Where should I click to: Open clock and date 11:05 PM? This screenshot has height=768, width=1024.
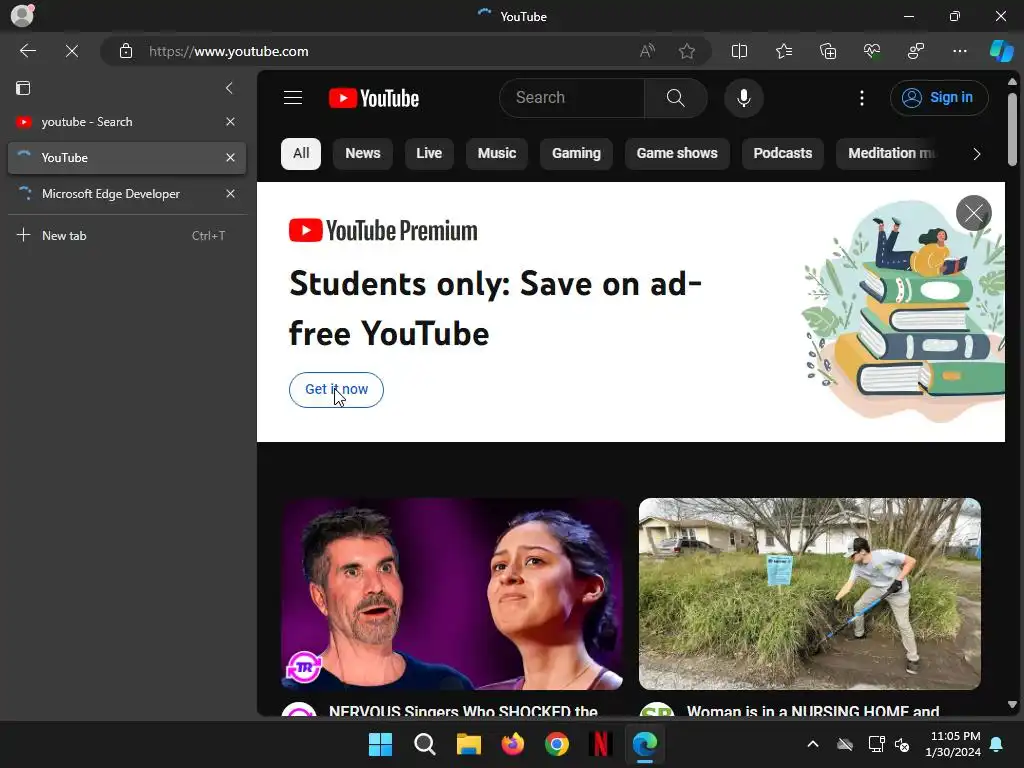point(955,744)
